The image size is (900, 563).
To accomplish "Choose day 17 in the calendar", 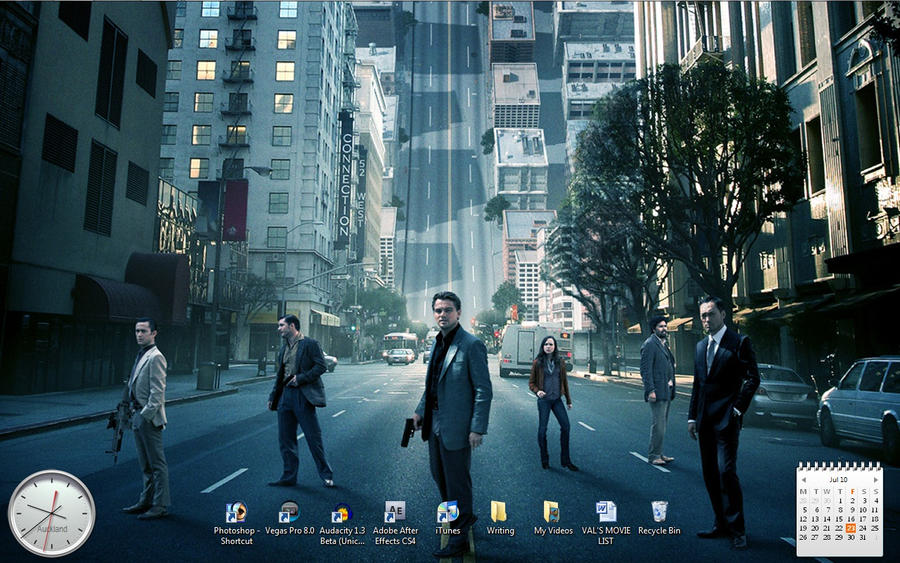I will [863, 519].
